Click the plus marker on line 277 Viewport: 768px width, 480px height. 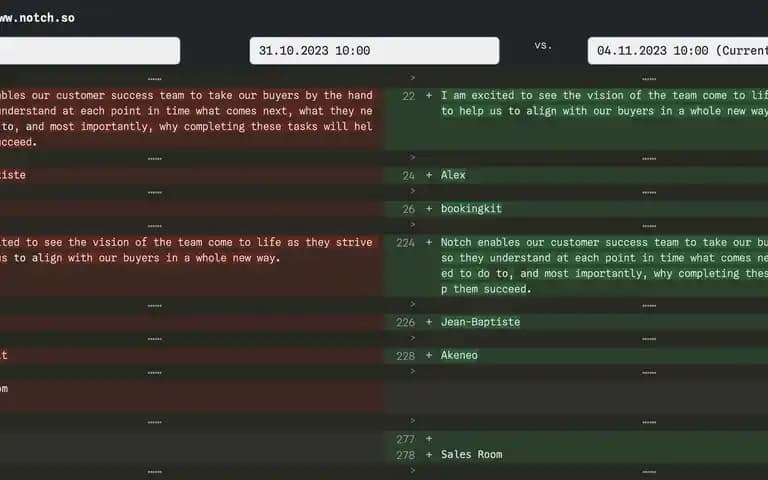pyautogui.click(x=429, y=439)
